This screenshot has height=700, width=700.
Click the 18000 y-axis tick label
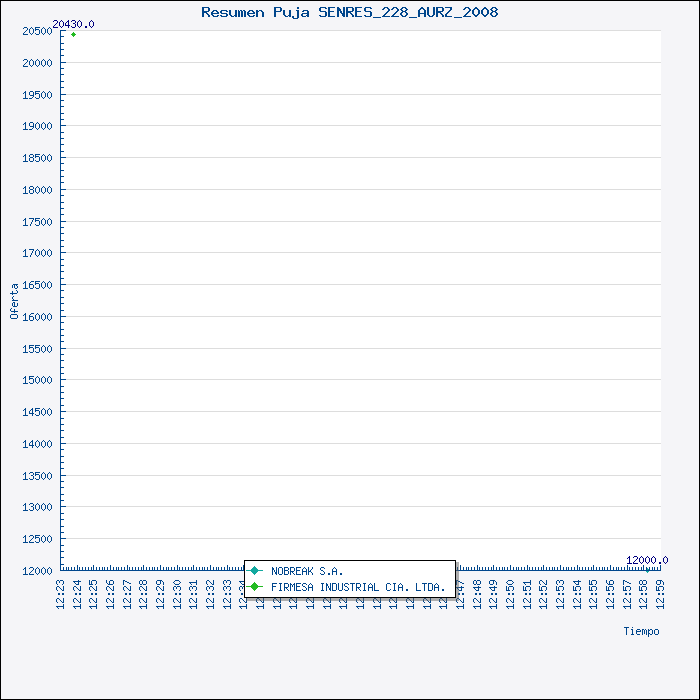36,190
